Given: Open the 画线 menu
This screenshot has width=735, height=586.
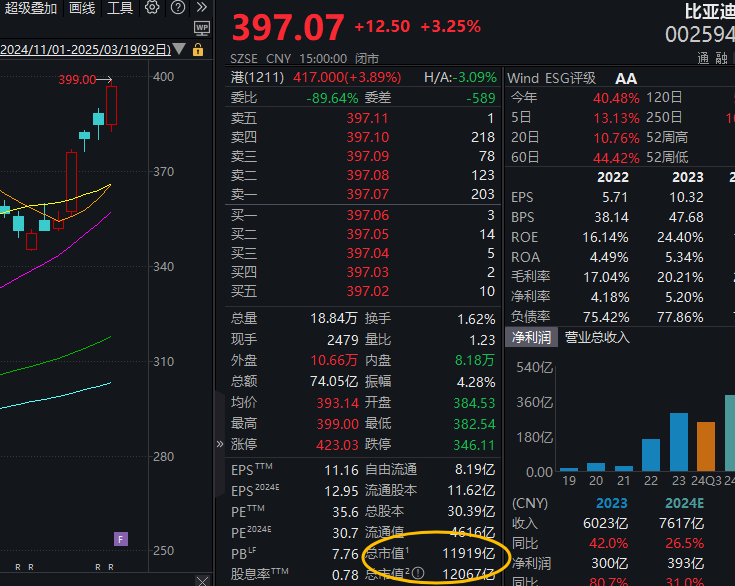Looking at the screenshot, I should [x=82, y=8].
